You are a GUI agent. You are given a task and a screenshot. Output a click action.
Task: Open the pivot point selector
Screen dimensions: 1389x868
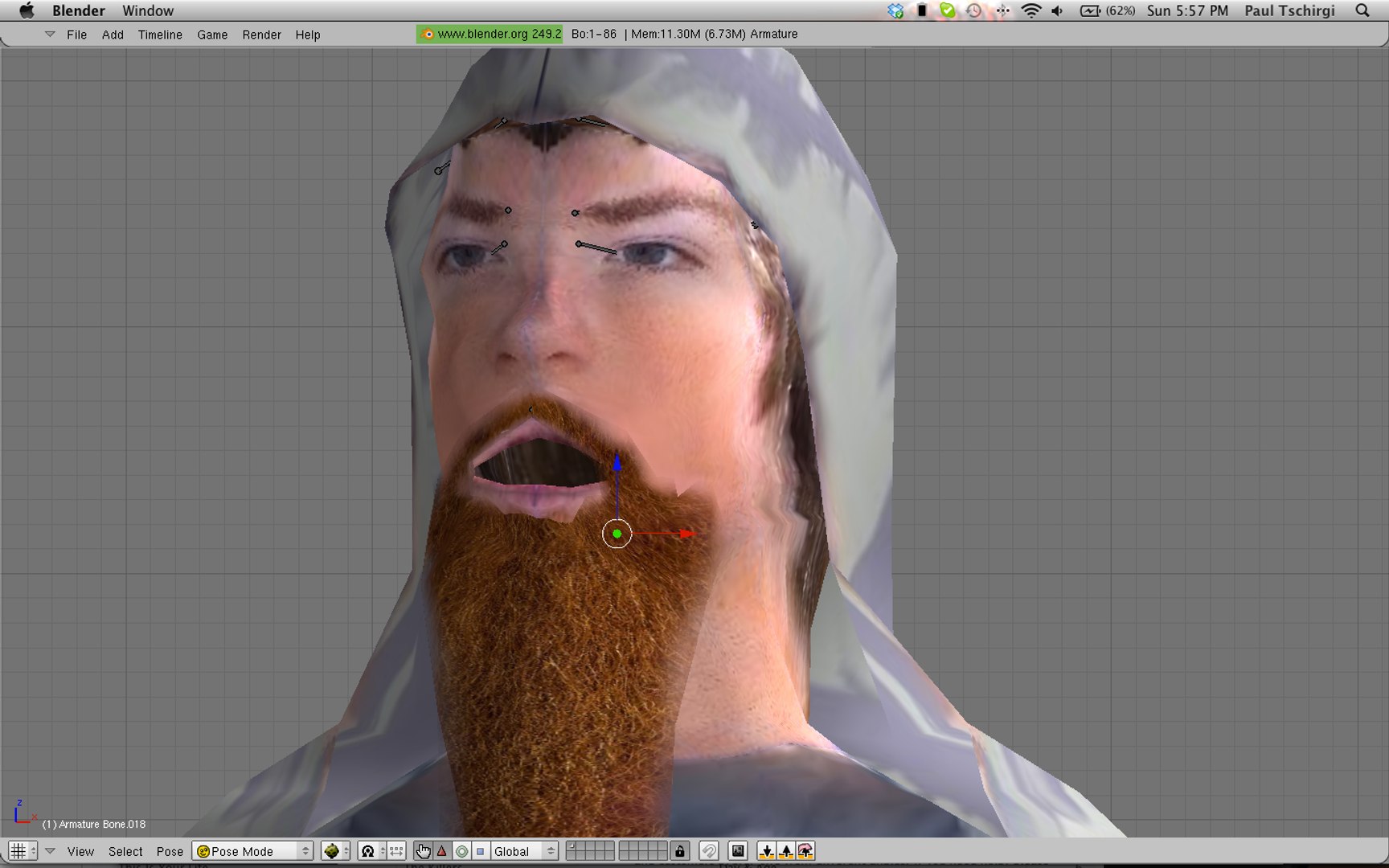click(x=371, y=851)
